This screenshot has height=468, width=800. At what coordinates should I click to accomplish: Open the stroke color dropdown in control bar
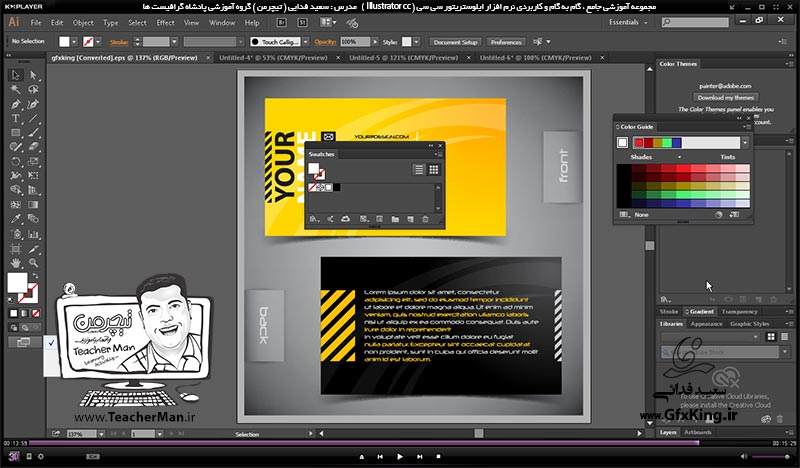pos(98,42)
